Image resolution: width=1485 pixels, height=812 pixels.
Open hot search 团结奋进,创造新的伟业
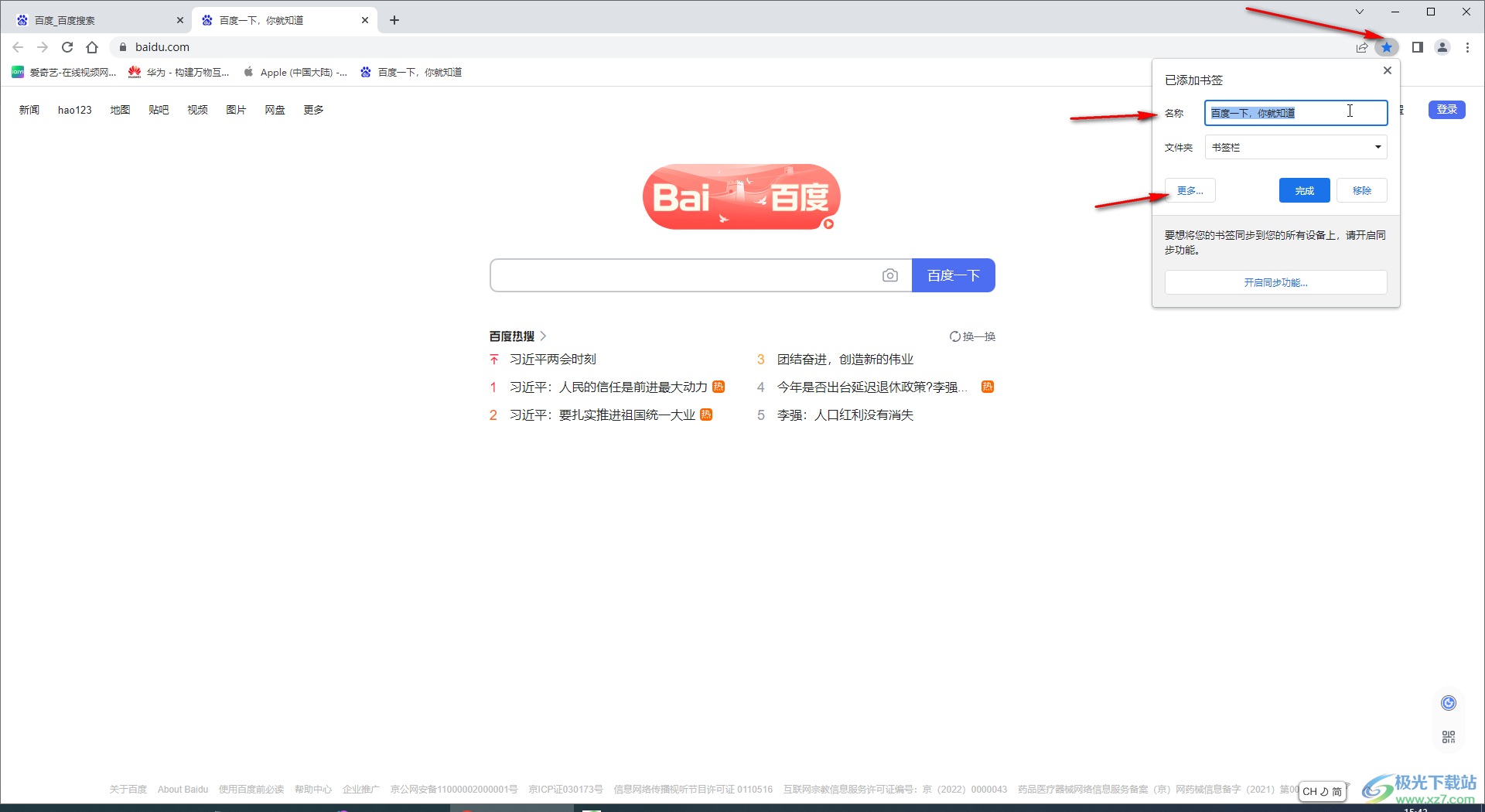click(x=845, y=360)
